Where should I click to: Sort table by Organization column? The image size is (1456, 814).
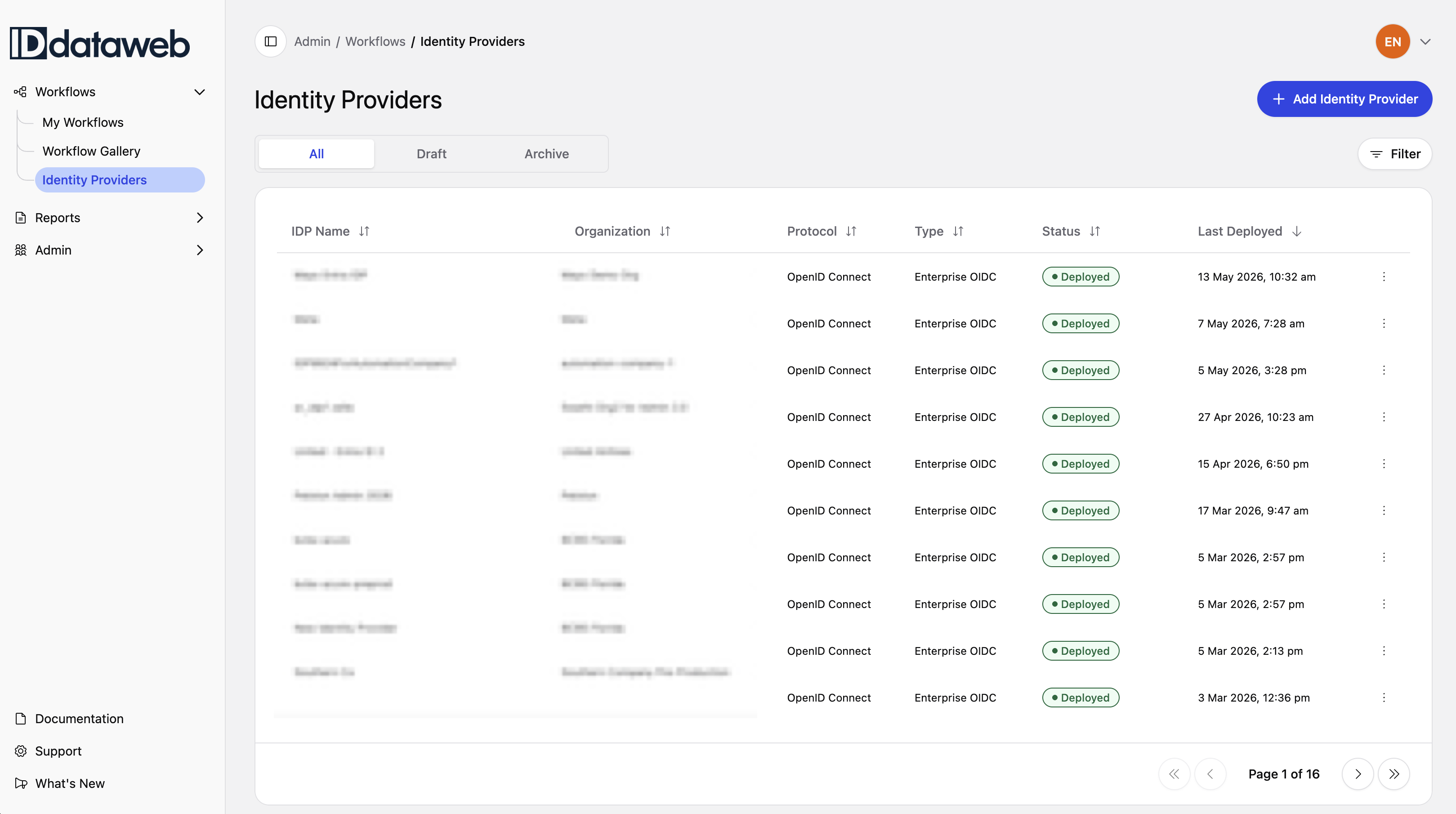(665, 231)
